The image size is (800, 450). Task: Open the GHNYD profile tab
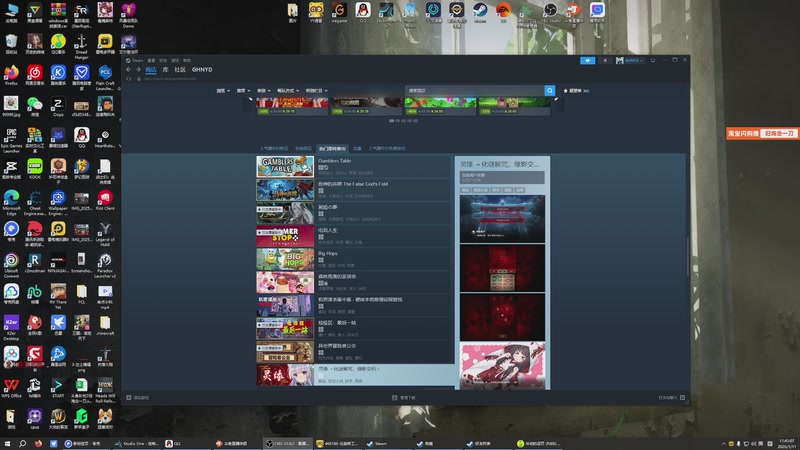[x=202, y=69]
